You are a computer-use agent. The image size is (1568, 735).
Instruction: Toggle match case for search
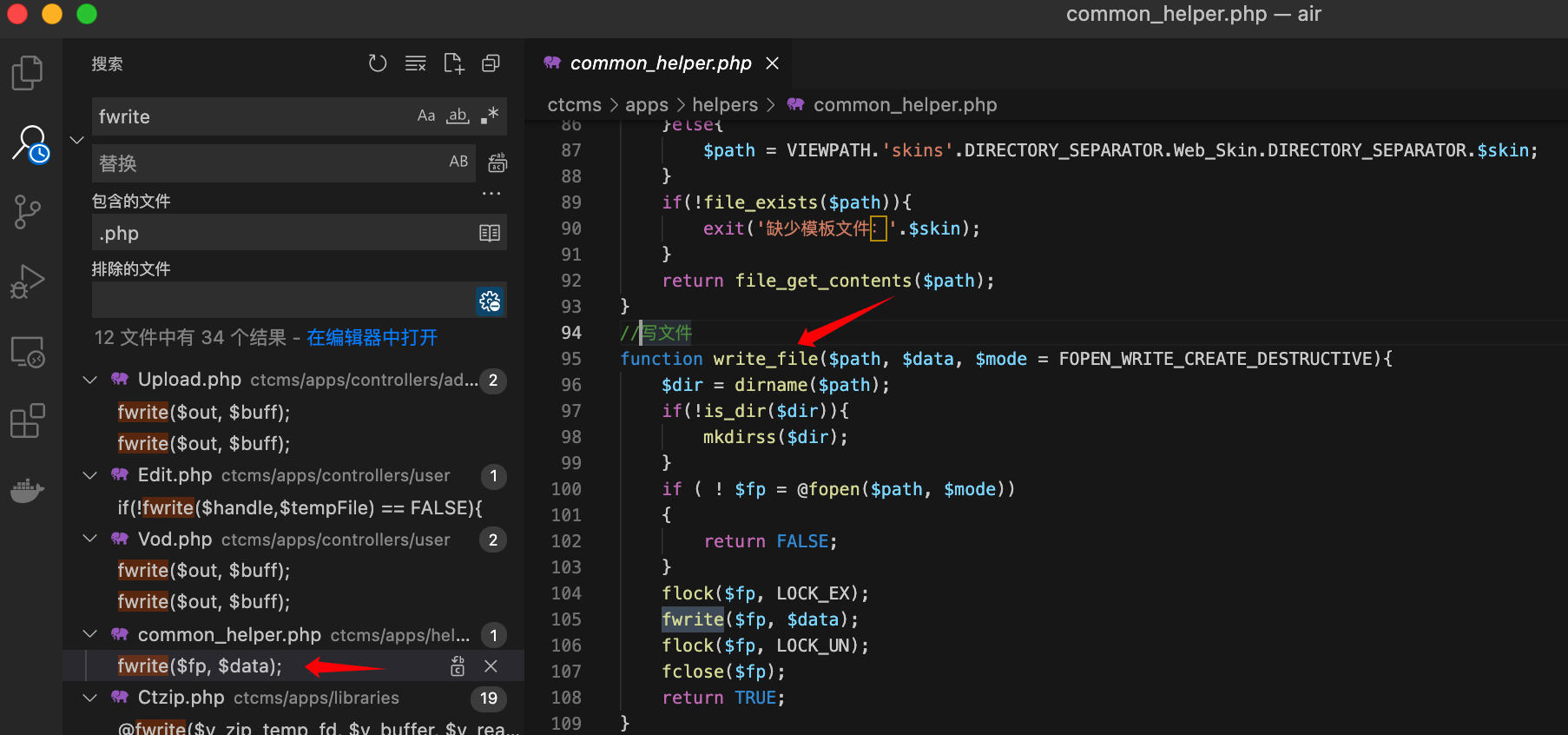[426, 116]
